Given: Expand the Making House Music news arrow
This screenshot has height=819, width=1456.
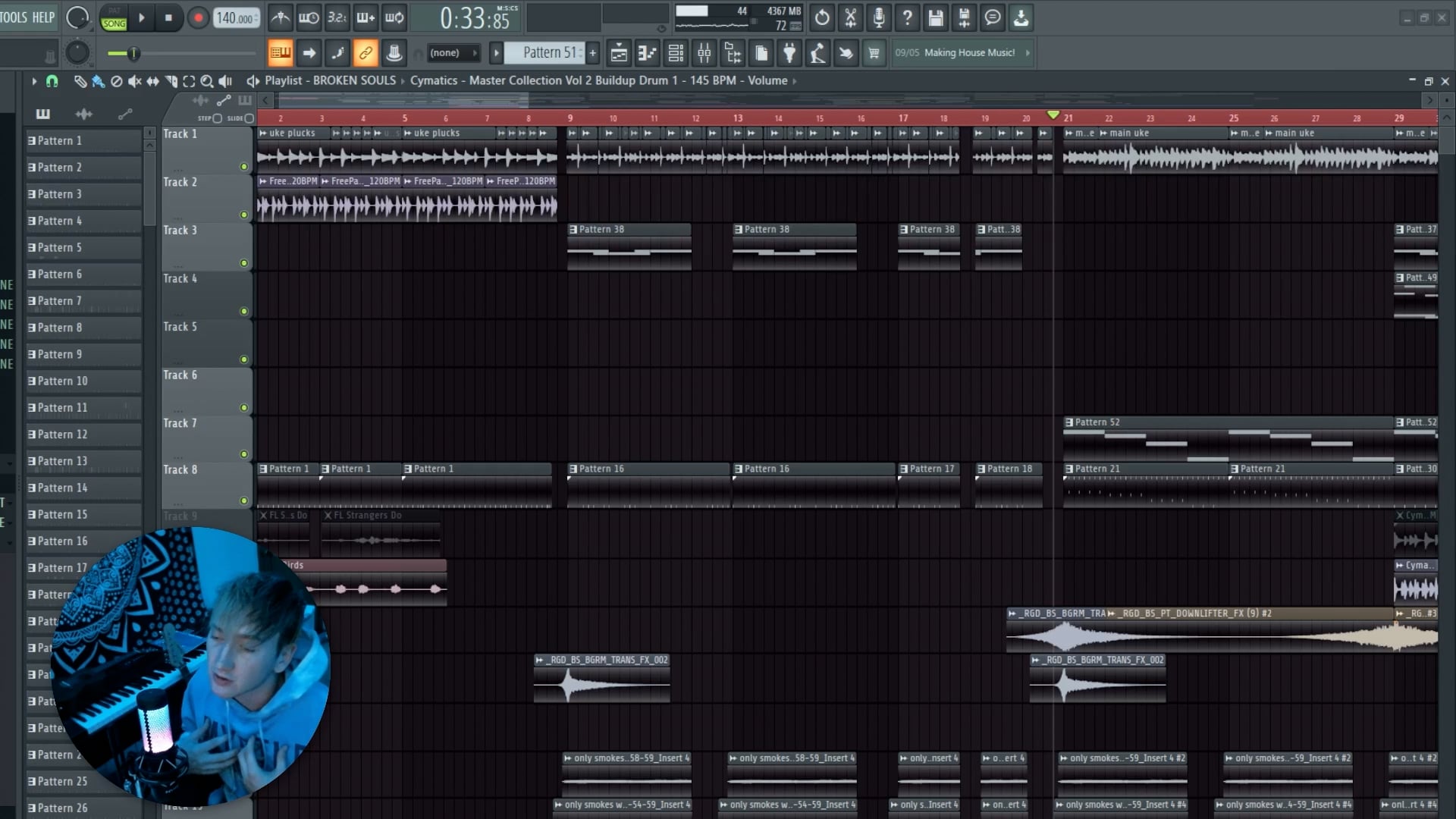Looking at the screenshot, I should 1028,53.
